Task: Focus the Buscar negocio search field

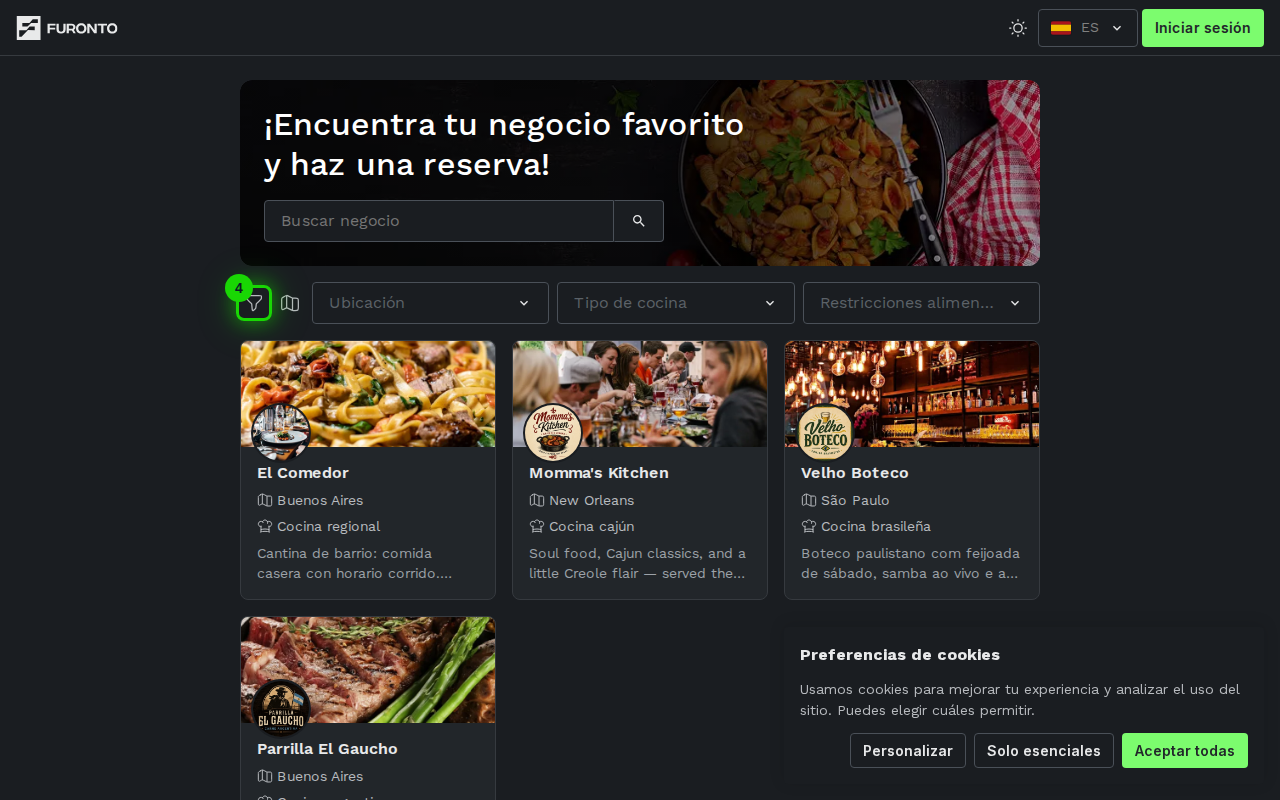Action: pos(439,221)
